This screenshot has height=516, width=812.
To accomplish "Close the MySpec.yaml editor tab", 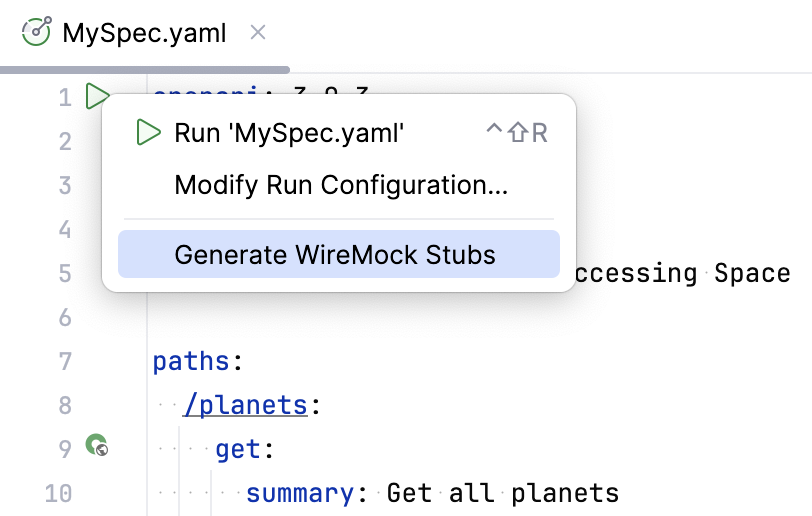I will pos(257,33).
